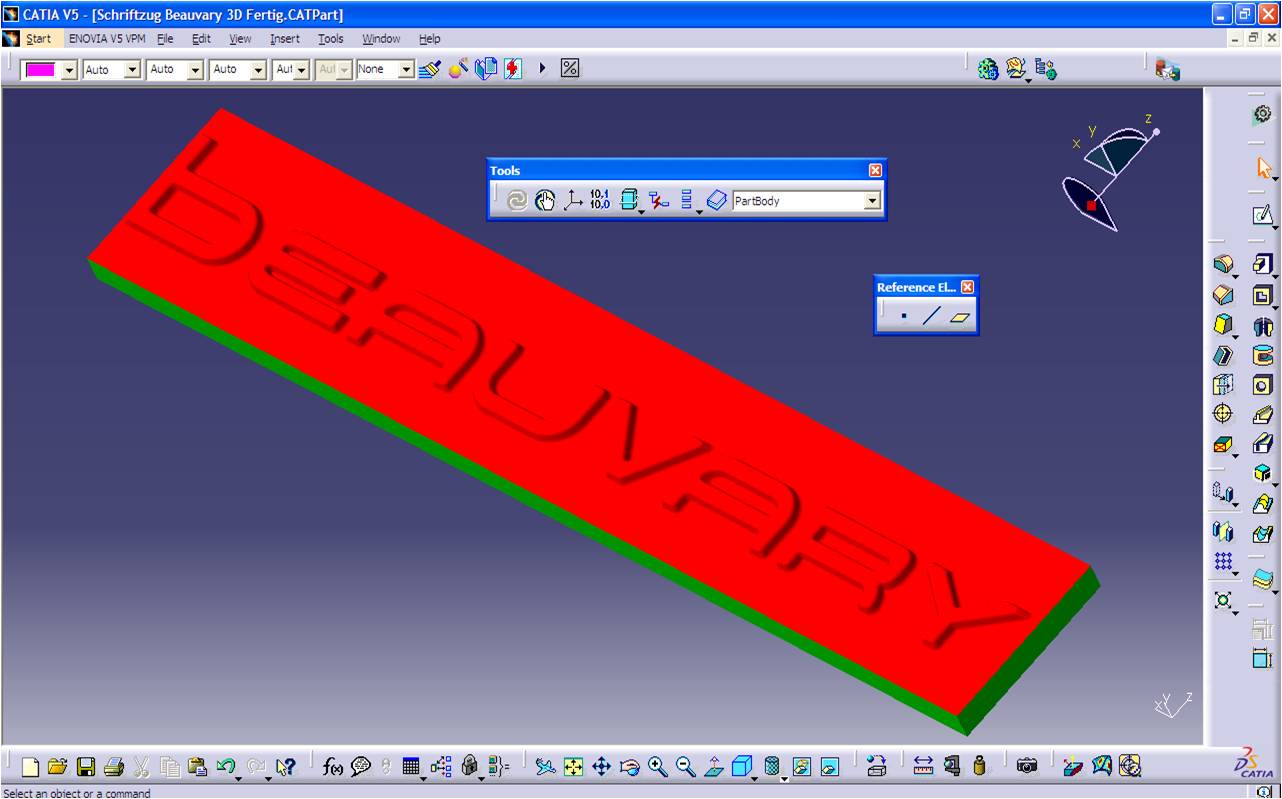The height and width of the screenshot is (799, 1282).
Task: Select the Hole tool
Action: (1262, 385)
